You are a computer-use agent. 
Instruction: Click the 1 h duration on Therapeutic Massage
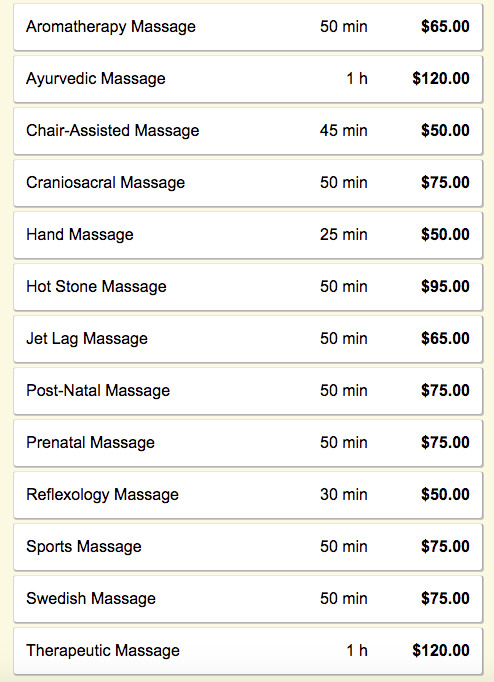click(x=357, y=651)
